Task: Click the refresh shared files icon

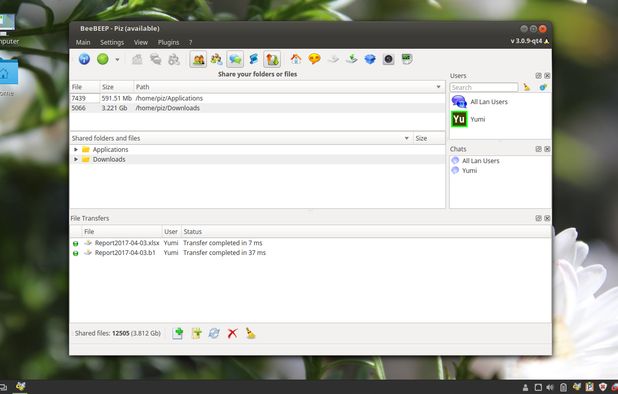Action: click(x=214, y=334)
